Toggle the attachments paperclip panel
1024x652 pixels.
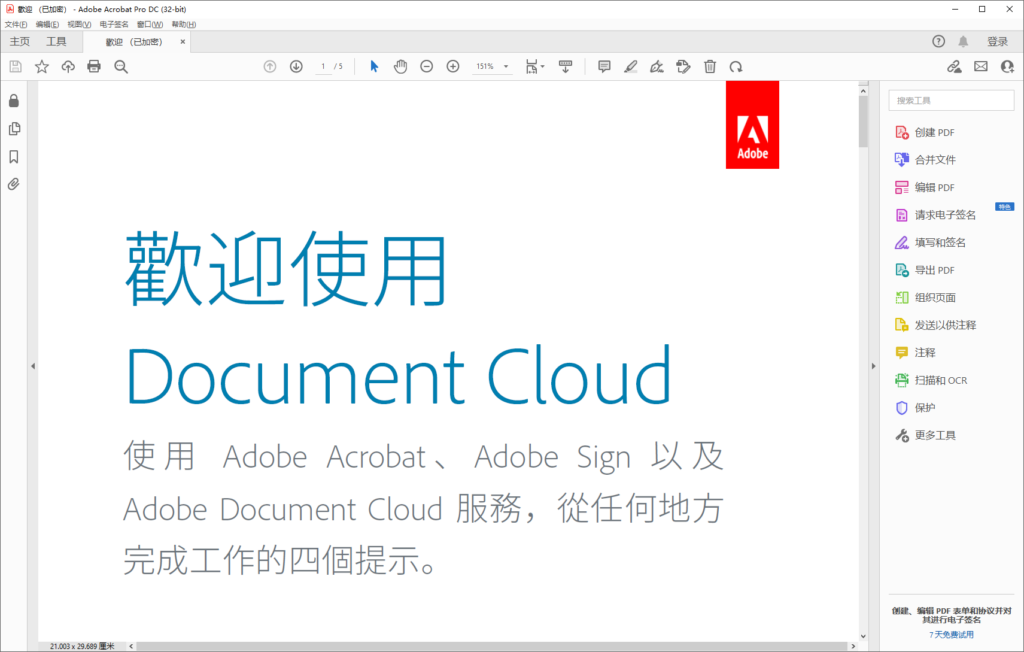click(13, 184)
